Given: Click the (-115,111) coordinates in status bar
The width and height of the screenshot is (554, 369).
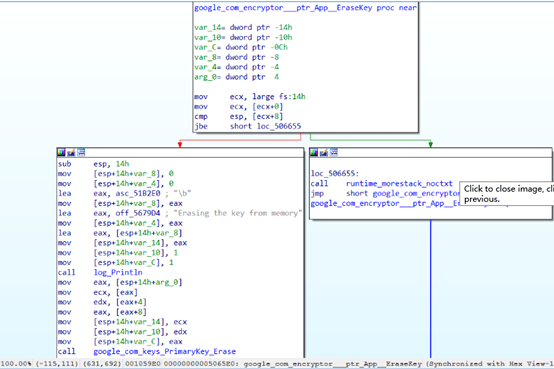Looking at the screenshot, I should pos(57,364).
